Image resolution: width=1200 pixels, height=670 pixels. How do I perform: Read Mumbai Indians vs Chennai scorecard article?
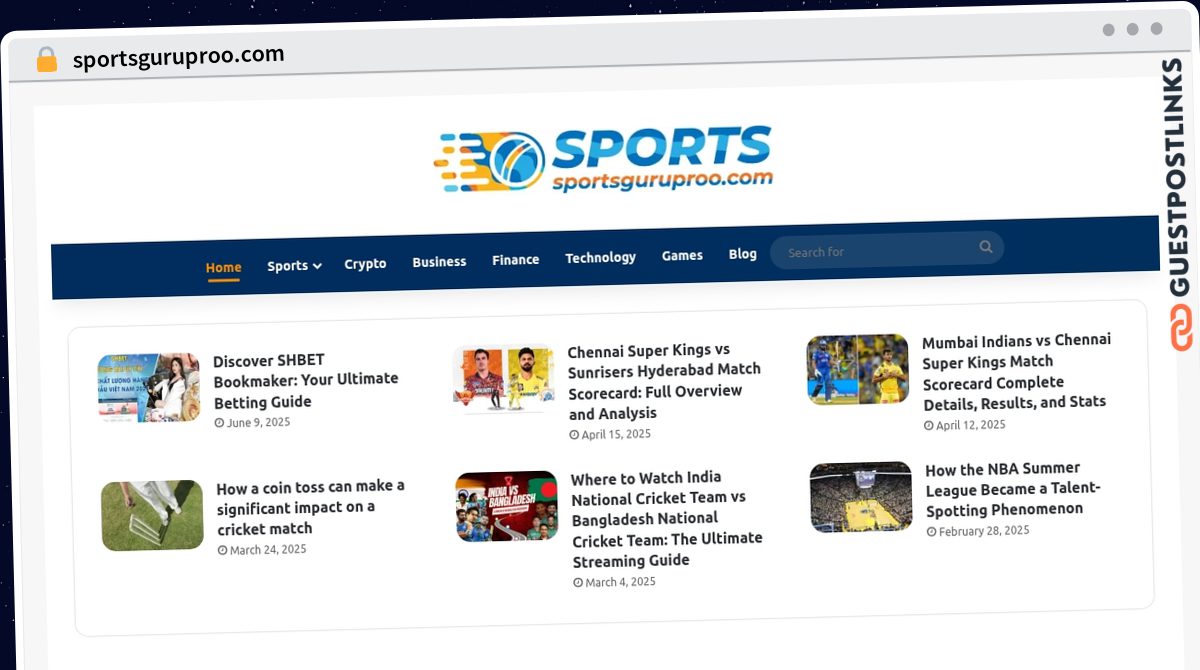click(x=1016, y=371)
